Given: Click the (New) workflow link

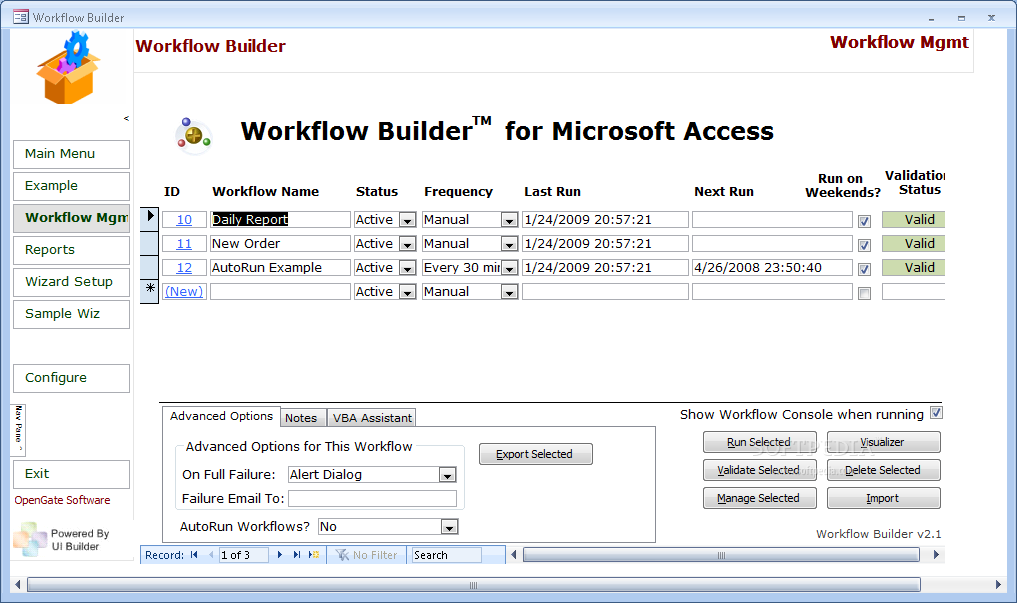Looking at the screenshot, I should coord(184,292).
